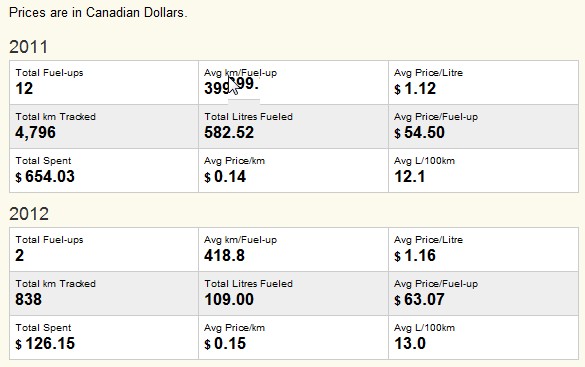This screenshot has height=367, width=585.
Task: Select the 2011 Total Spent $654.03
Action: tap(45, 176)
